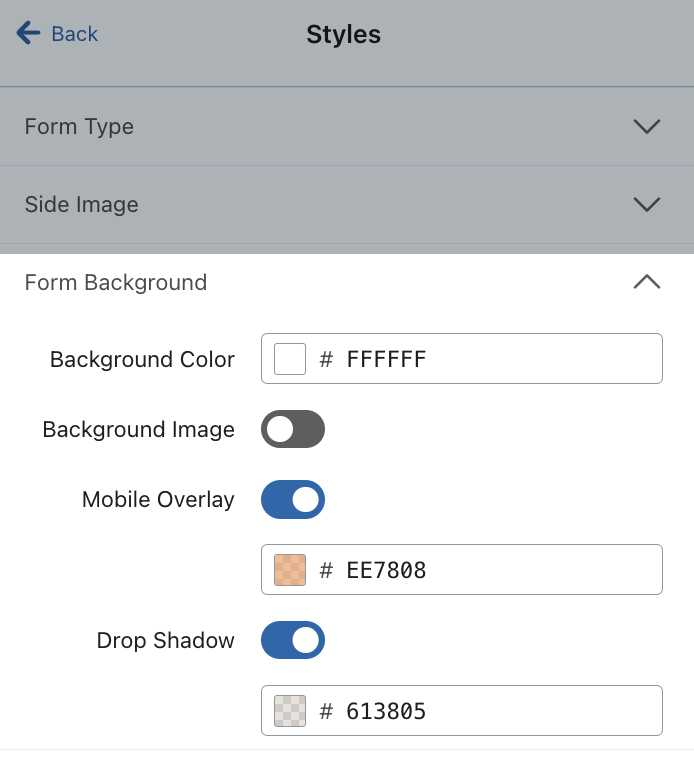Open the Form Type section header
694x762 pixels.
80,127
